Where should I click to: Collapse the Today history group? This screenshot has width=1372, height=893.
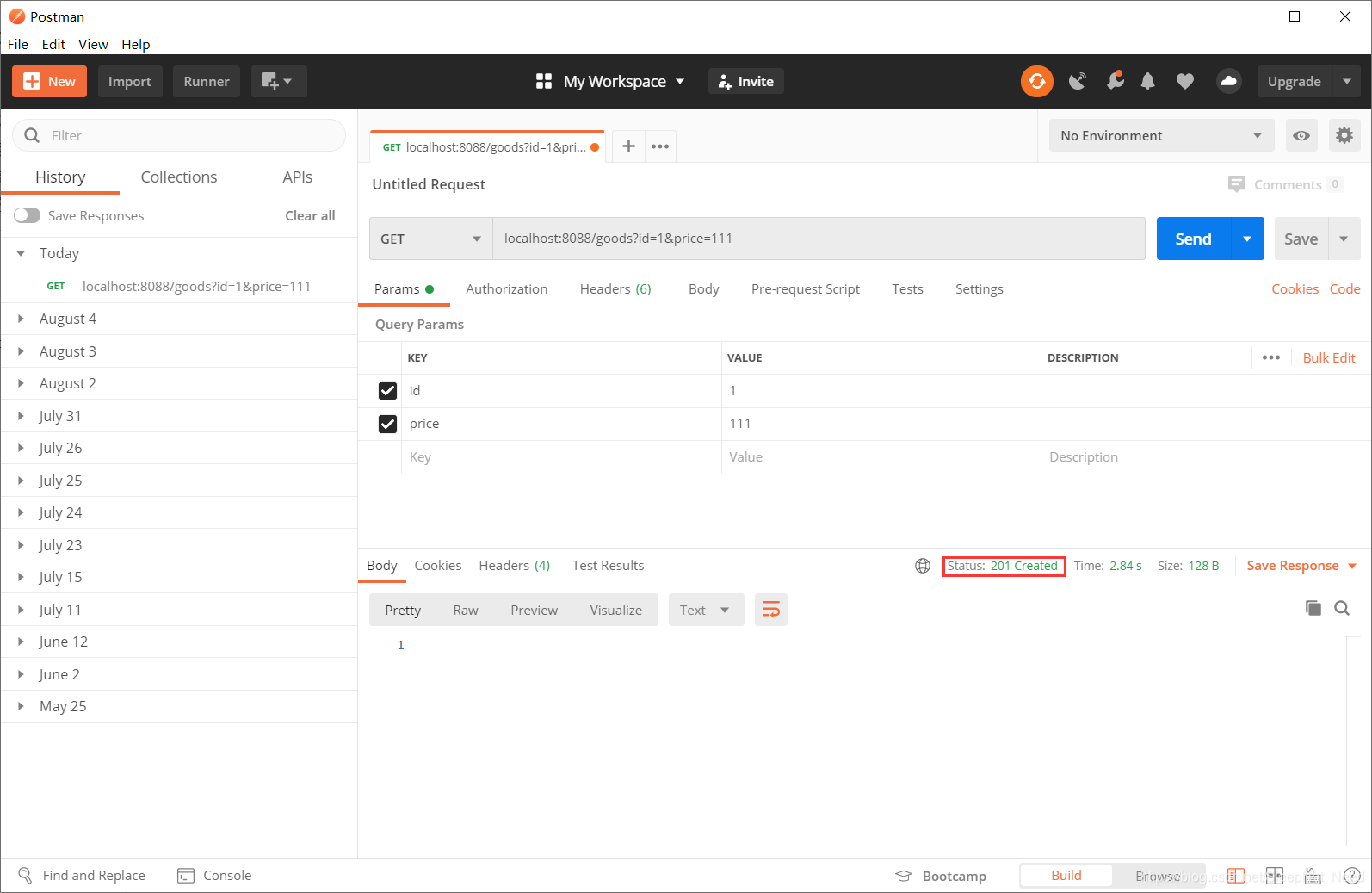[x=179, y=253]
